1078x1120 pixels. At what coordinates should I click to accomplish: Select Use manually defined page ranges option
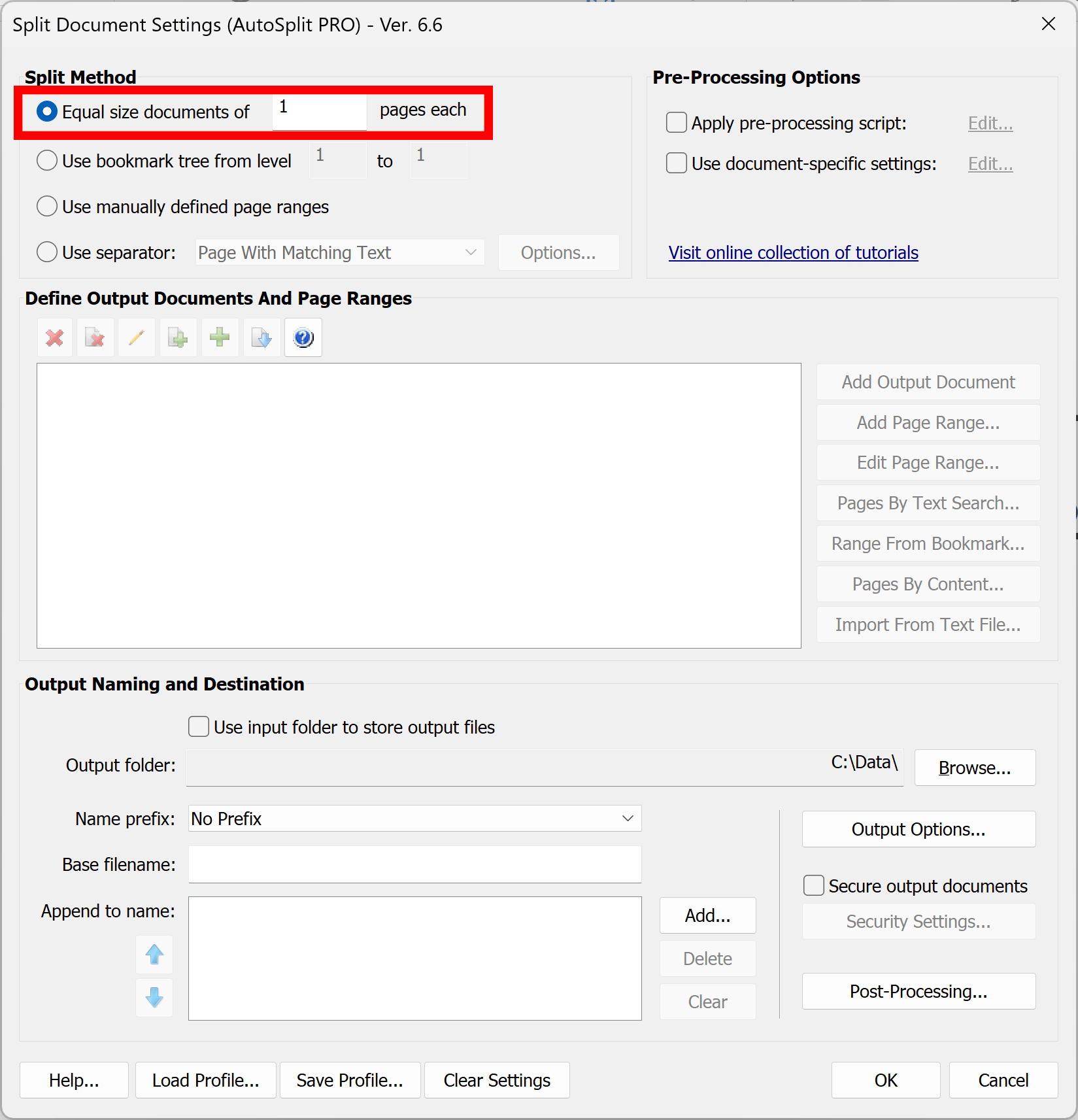47,207
